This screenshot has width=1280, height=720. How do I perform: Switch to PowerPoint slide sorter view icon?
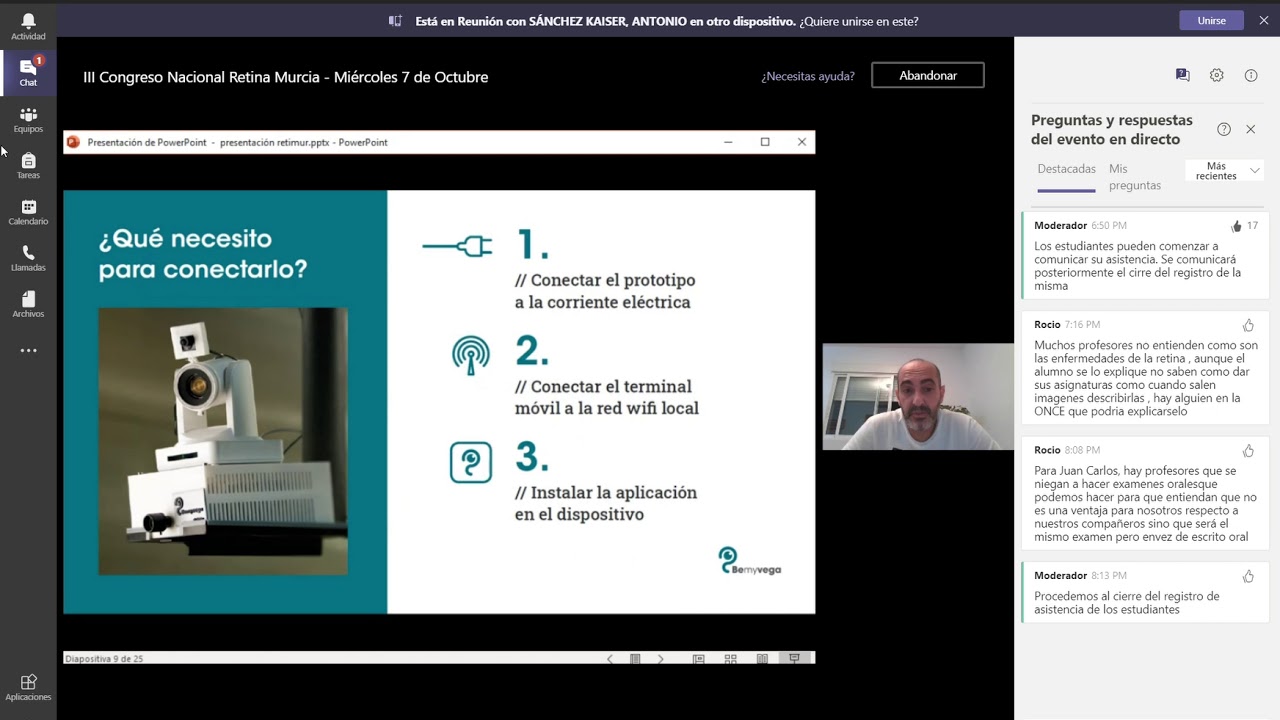(x=731, y=659)
